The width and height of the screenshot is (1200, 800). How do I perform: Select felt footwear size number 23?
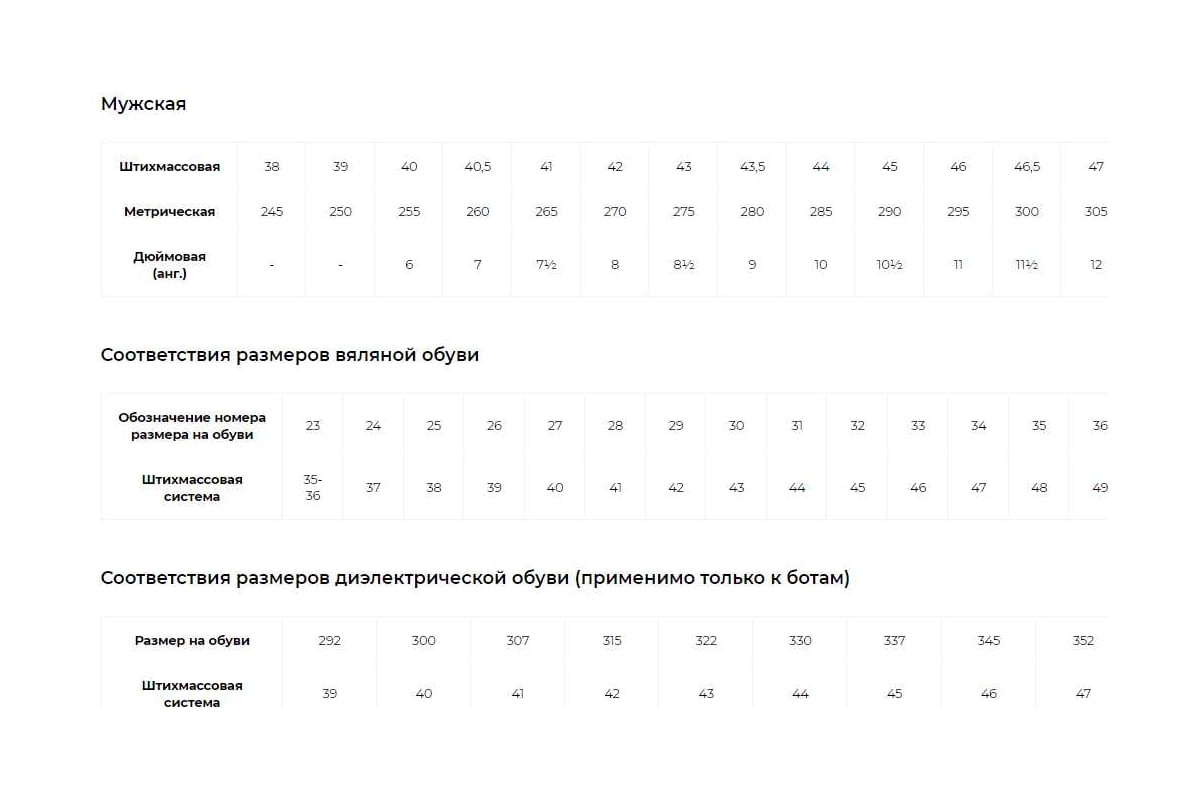coord(313,426)
